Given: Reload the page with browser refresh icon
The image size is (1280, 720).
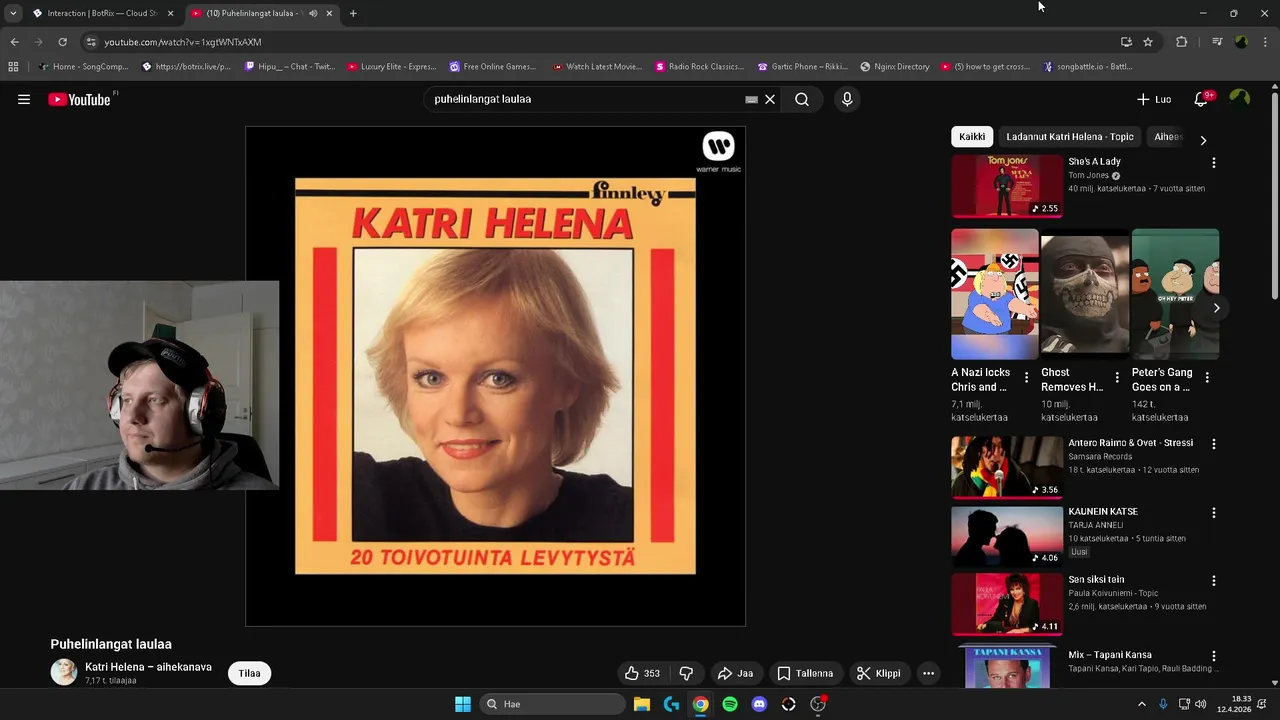Looking at the screenshot, I should point(62,42).
